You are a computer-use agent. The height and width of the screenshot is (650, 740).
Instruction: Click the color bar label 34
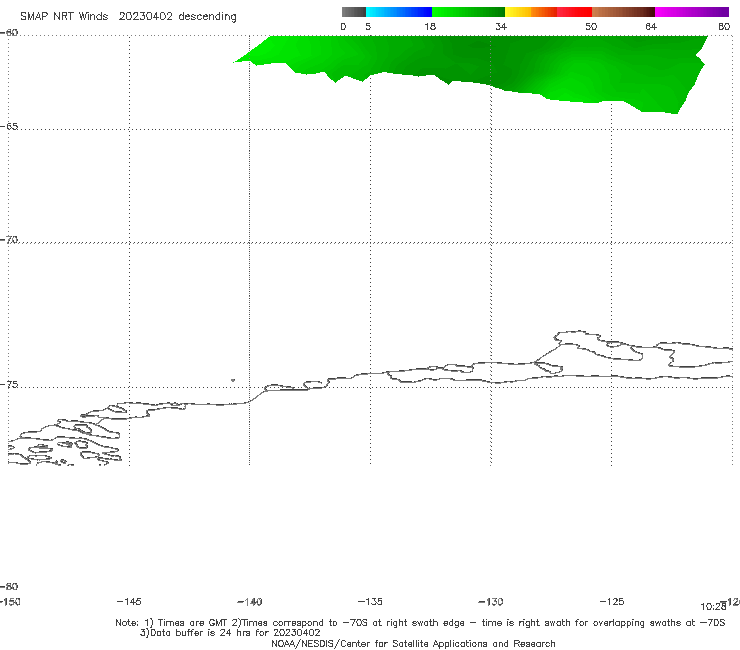(501, 26)
